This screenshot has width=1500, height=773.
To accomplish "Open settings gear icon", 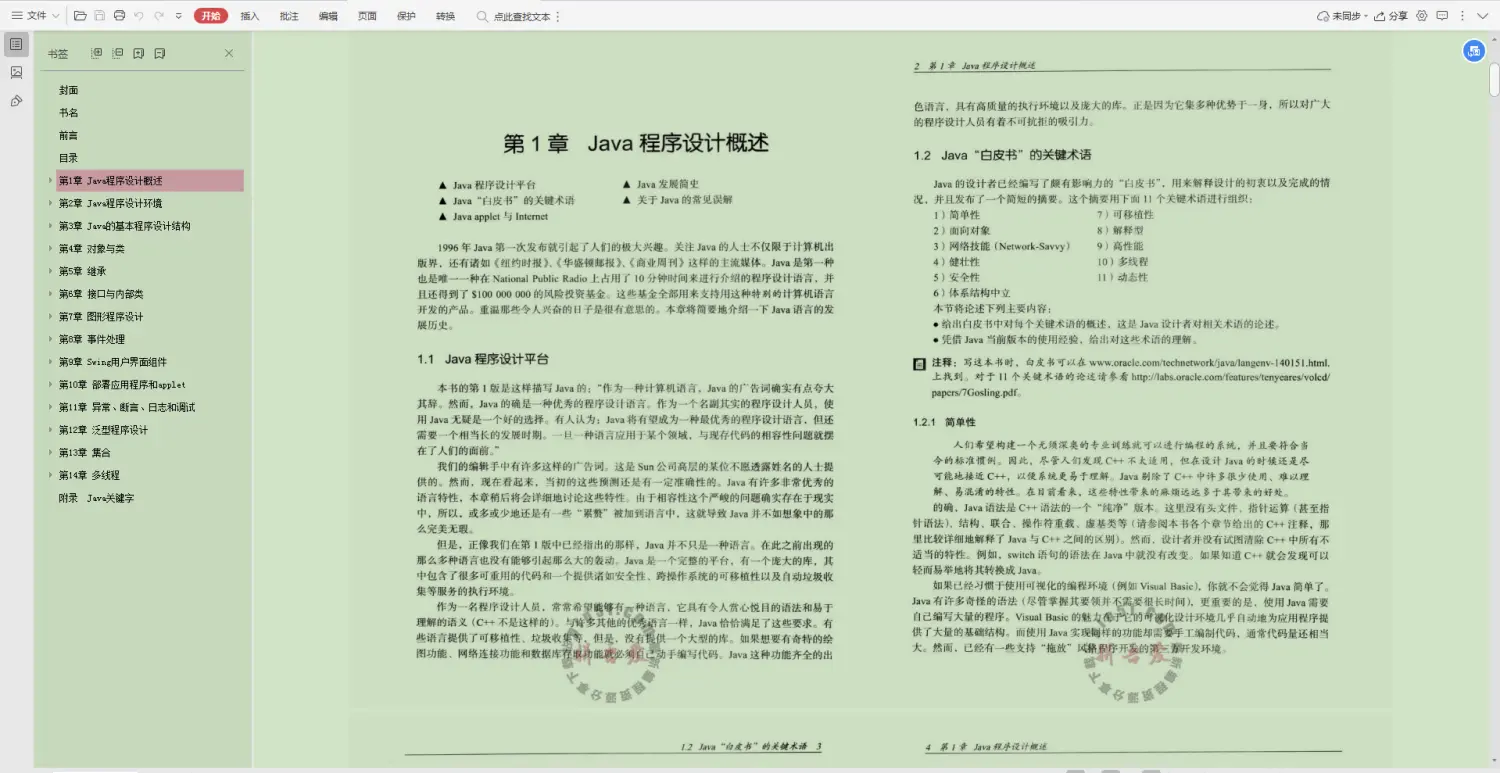I will tap(1422, 16).
